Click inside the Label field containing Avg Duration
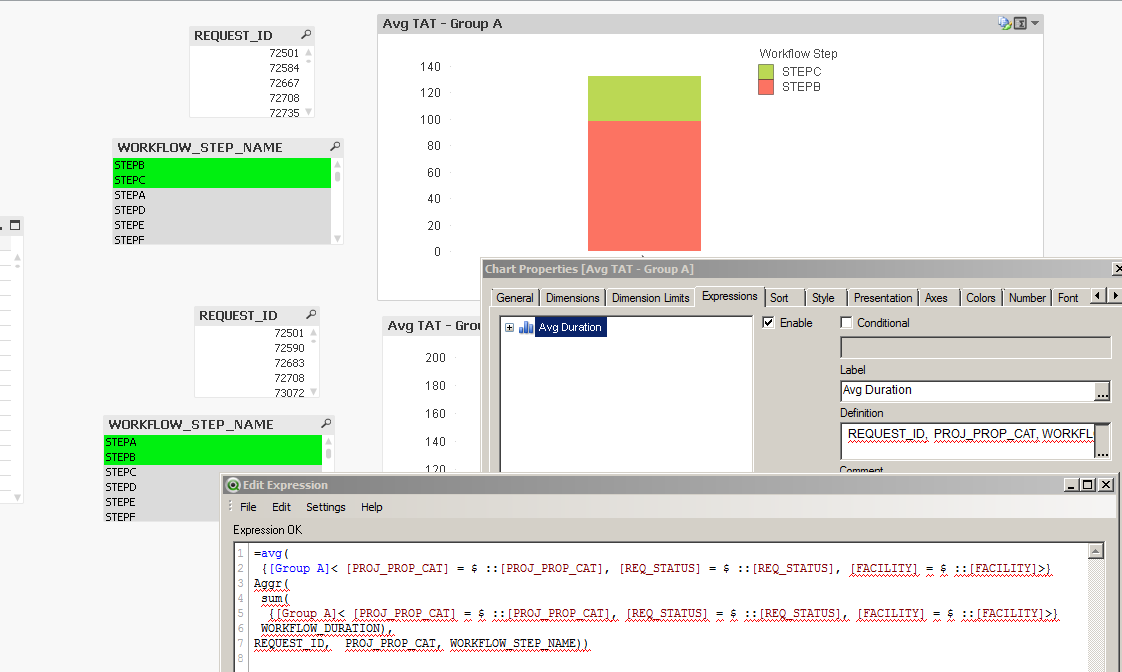The image size is (1122, 672). point(965,391)
